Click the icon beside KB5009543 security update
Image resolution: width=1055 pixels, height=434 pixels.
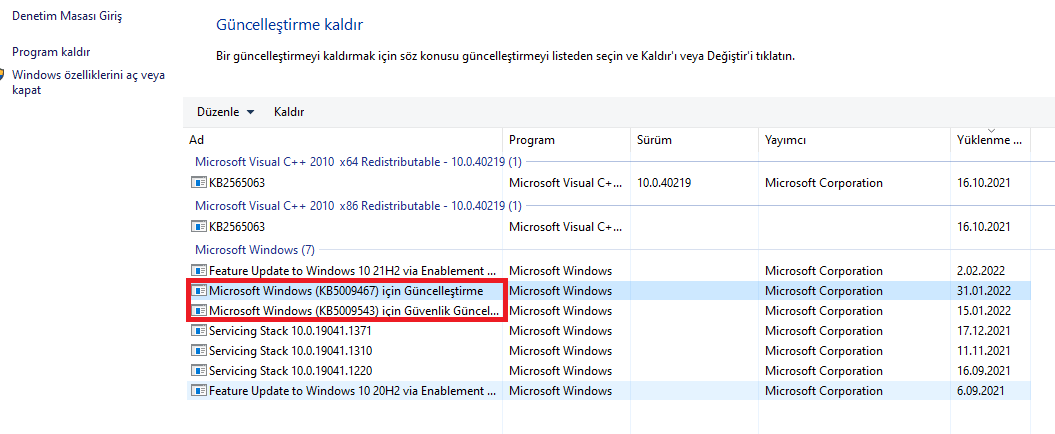[198, 311]
